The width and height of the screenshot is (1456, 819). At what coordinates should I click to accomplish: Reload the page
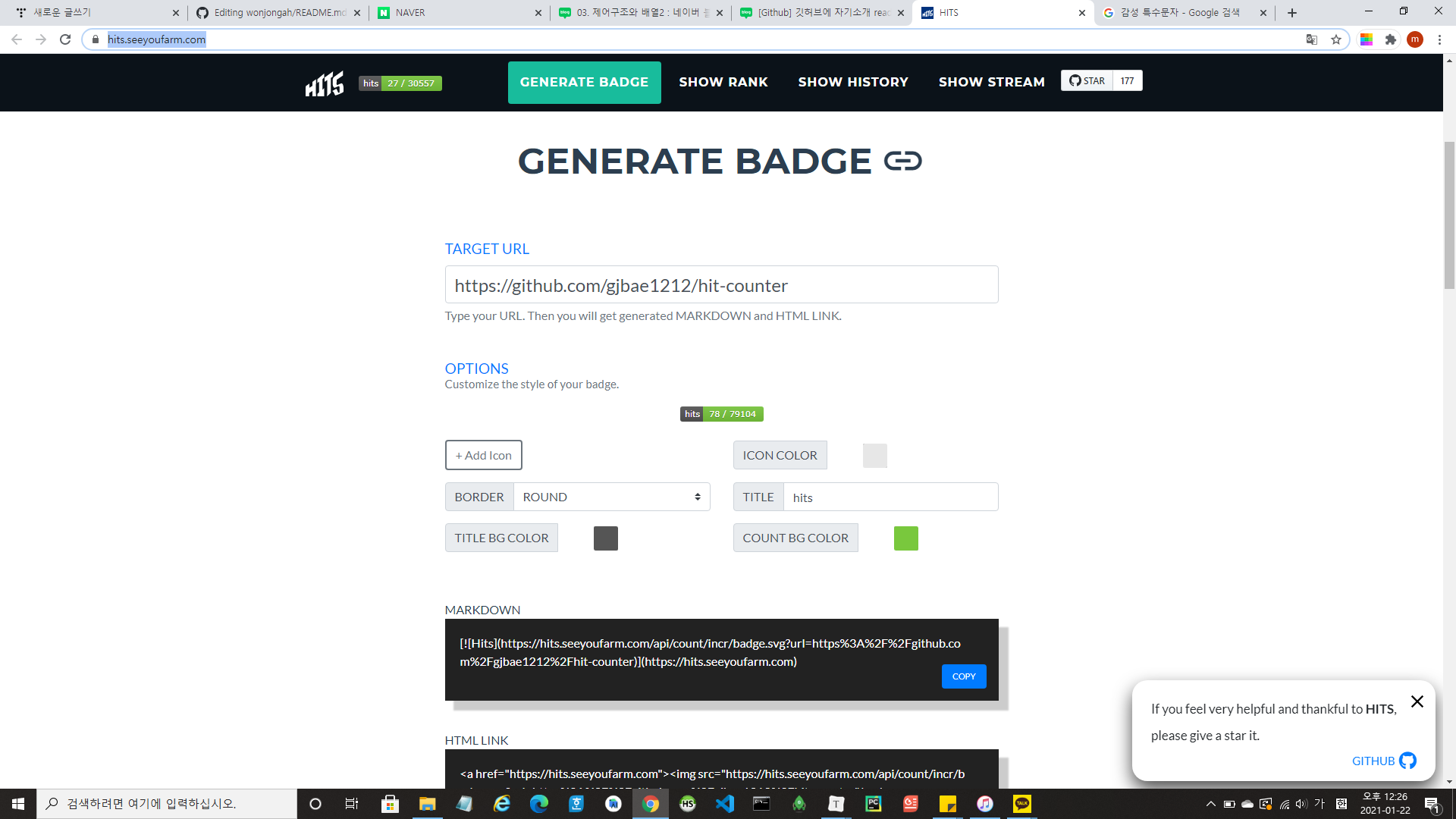pos(65,39)
